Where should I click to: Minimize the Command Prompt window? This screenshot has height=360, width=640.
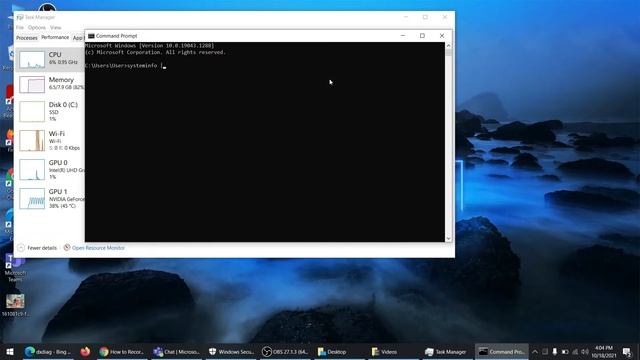403,36
